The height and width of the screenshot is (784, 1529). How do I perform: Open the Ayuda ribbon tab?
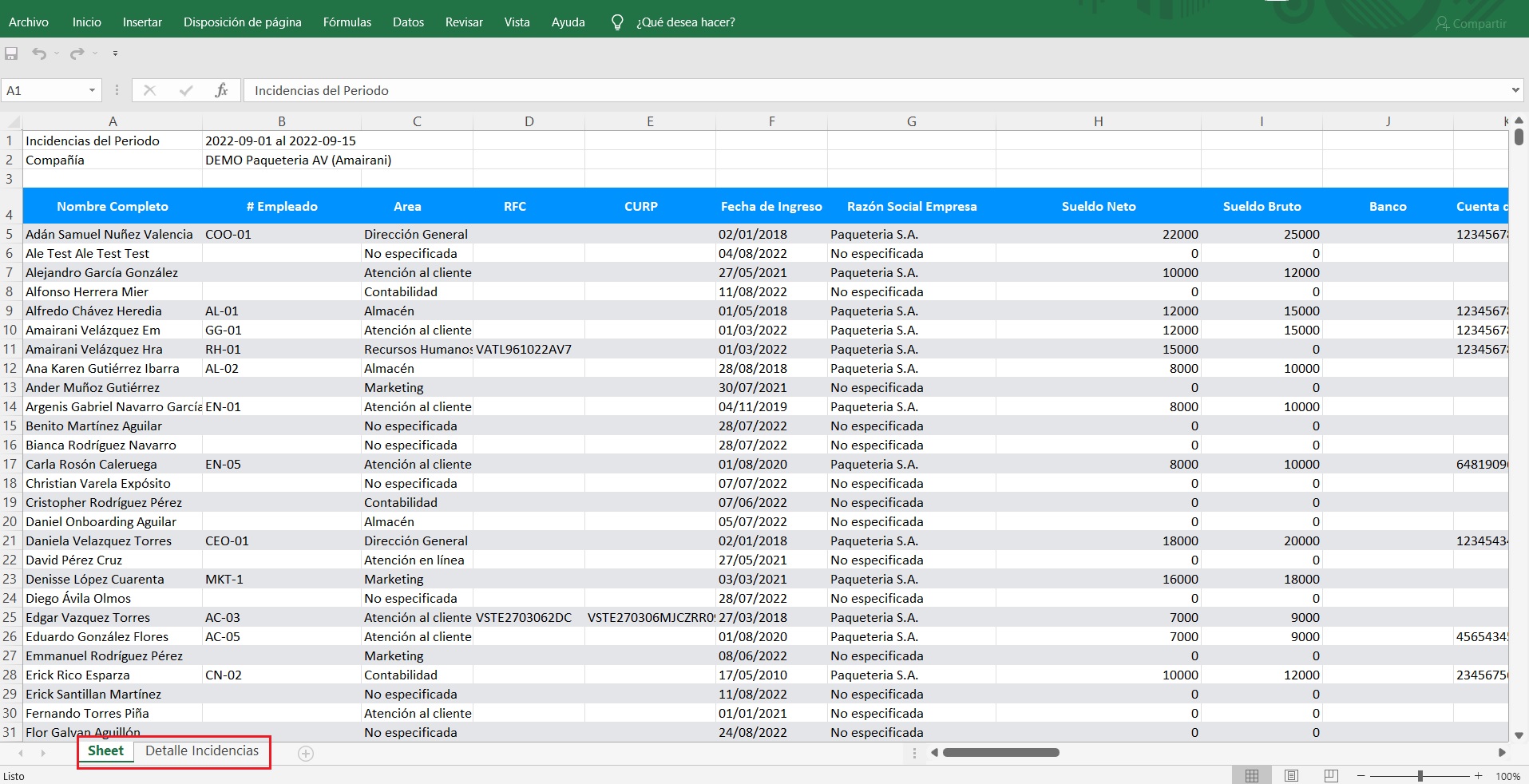[x=568, y=22]
